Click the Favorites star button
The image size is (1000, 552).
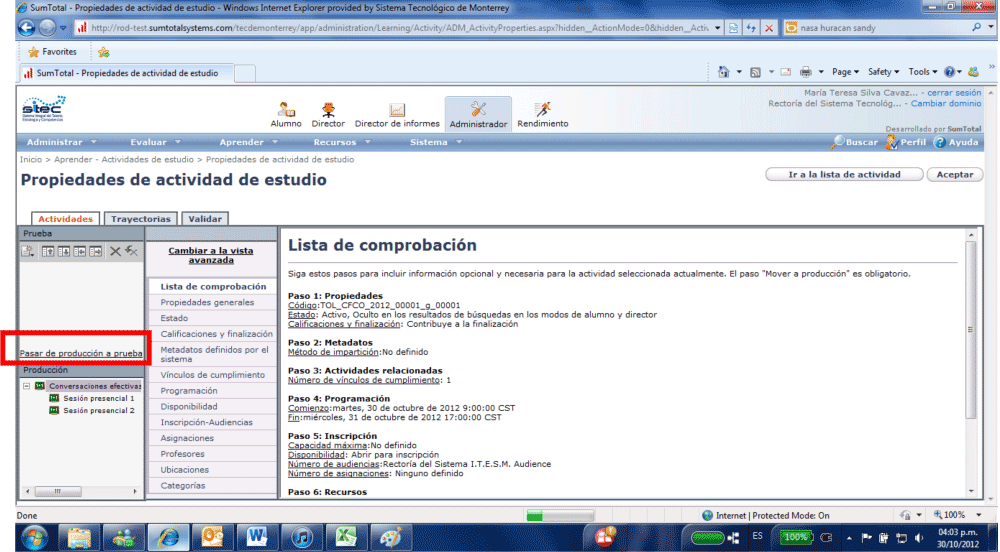coord(52,52)
